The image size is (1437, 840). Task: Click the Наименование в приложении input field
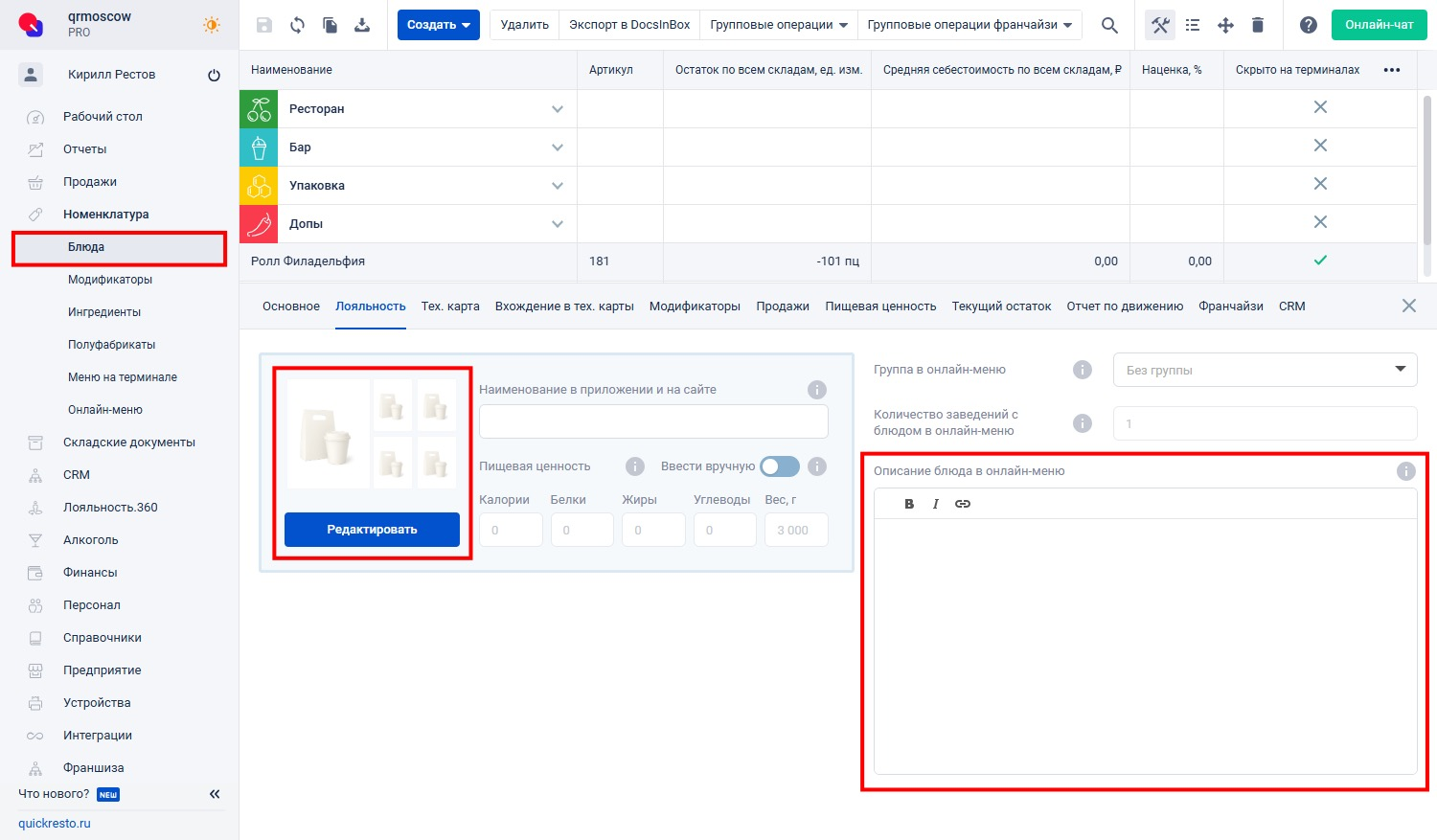(x=652, y=421)
